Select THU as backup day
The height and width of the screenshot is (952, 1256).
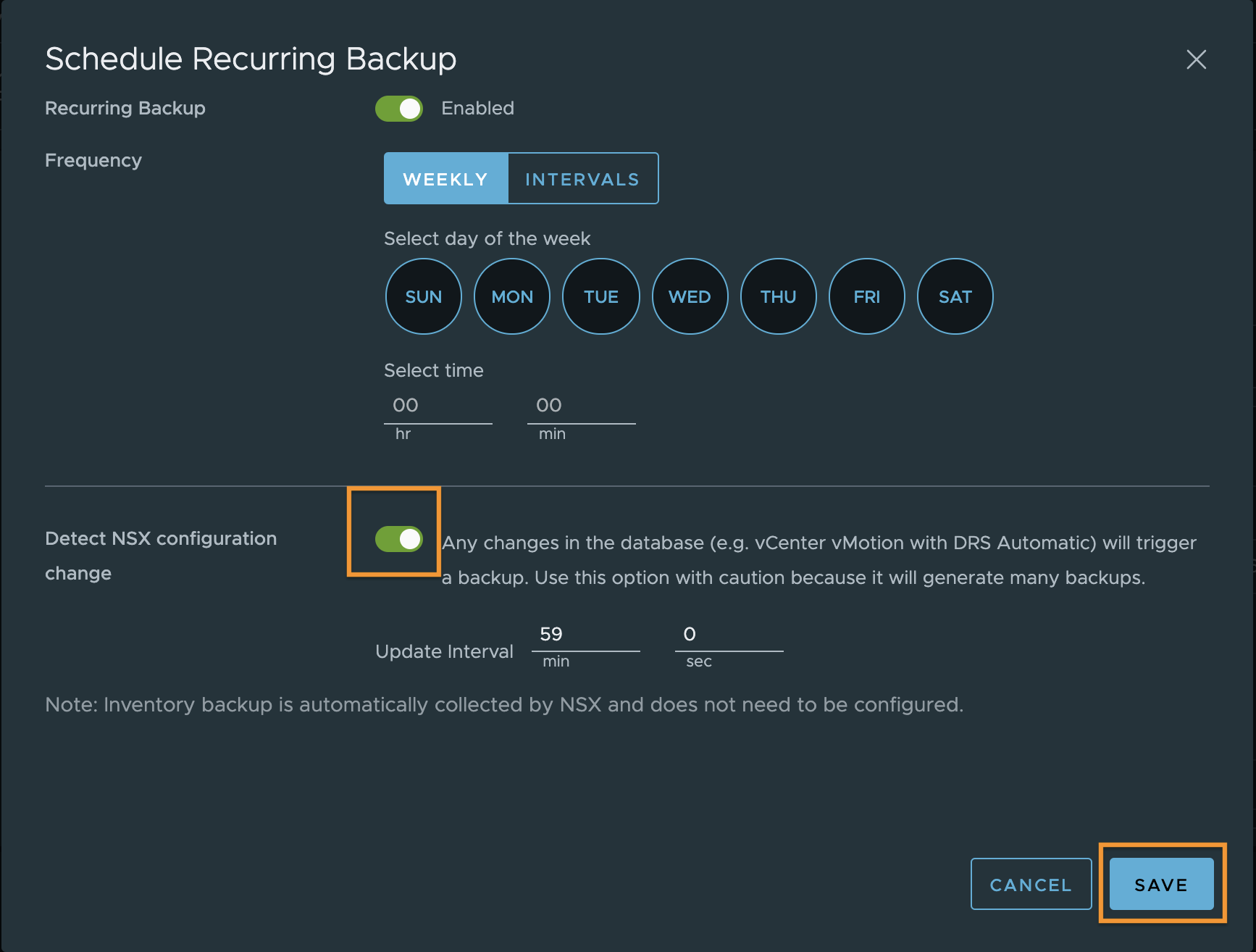point(778,296)
